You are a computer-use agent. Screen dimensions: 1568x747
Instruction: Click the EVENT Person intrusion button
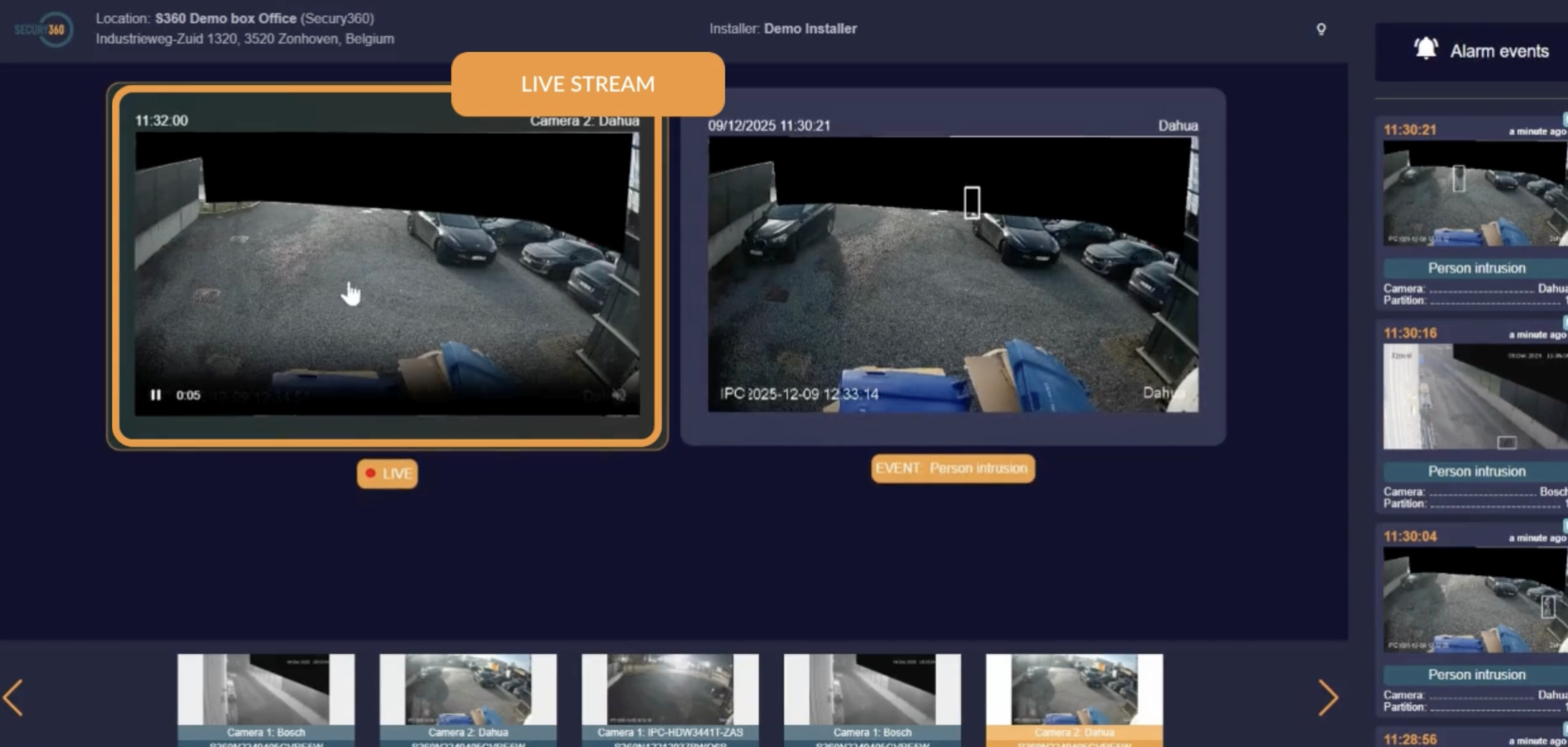coord(953,469)
